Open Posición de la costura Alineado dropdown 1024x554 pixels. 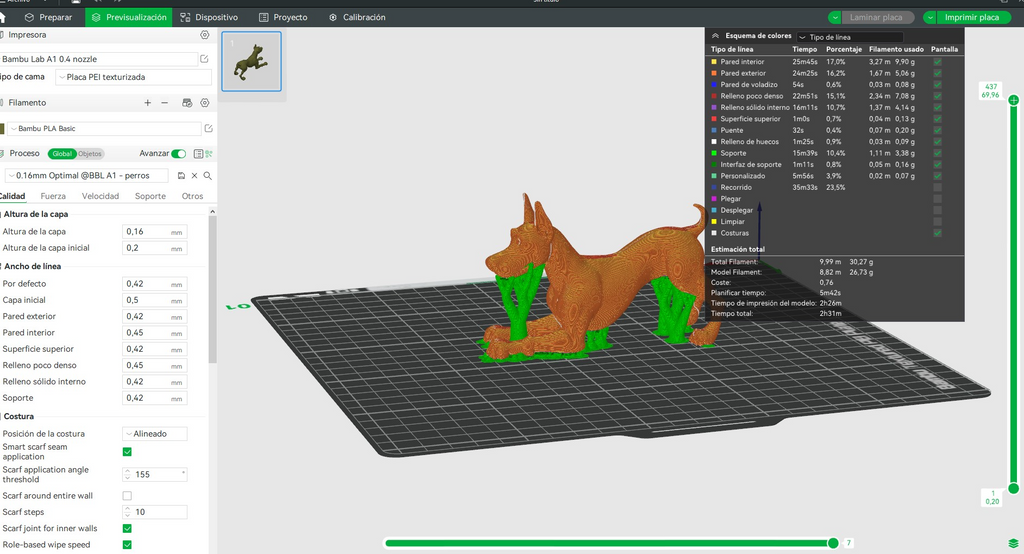(x=155, y=434)
